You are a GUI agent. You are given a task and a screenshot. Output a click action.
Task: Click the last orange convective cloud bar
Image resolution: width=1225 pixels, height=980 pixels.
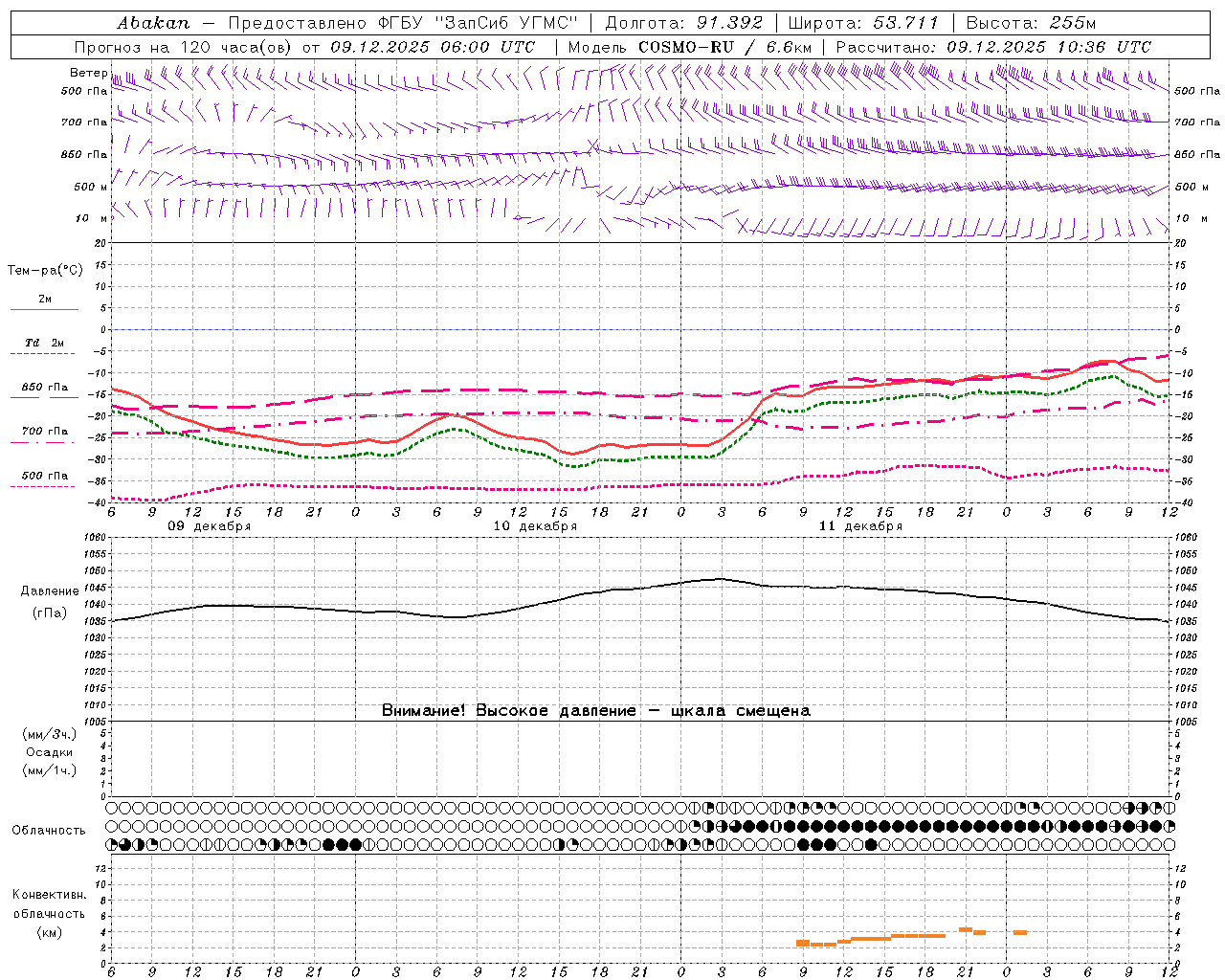pyautogui.click(x=1020, y=932)
